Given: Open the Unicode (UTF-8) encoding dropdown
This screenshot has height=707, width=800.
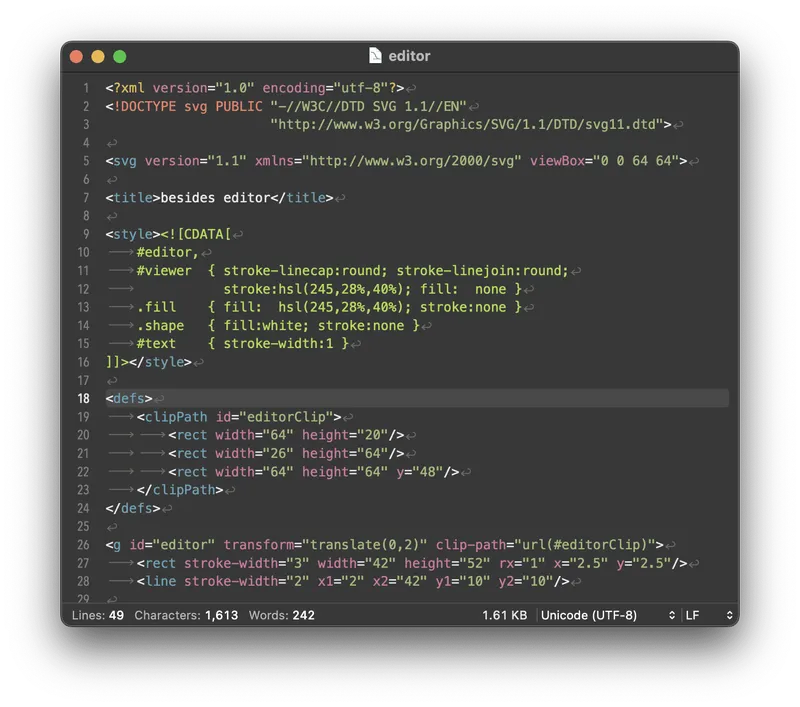Looking at the screenshot, I should click(608, 615).
